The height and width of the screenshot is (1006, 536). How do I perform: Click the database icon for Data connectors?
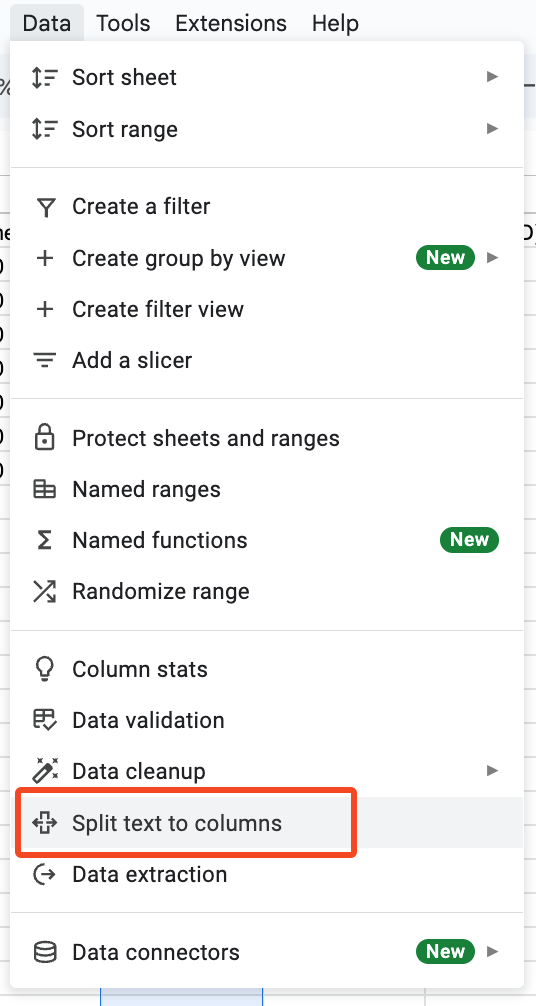click(x=45, y=952)
